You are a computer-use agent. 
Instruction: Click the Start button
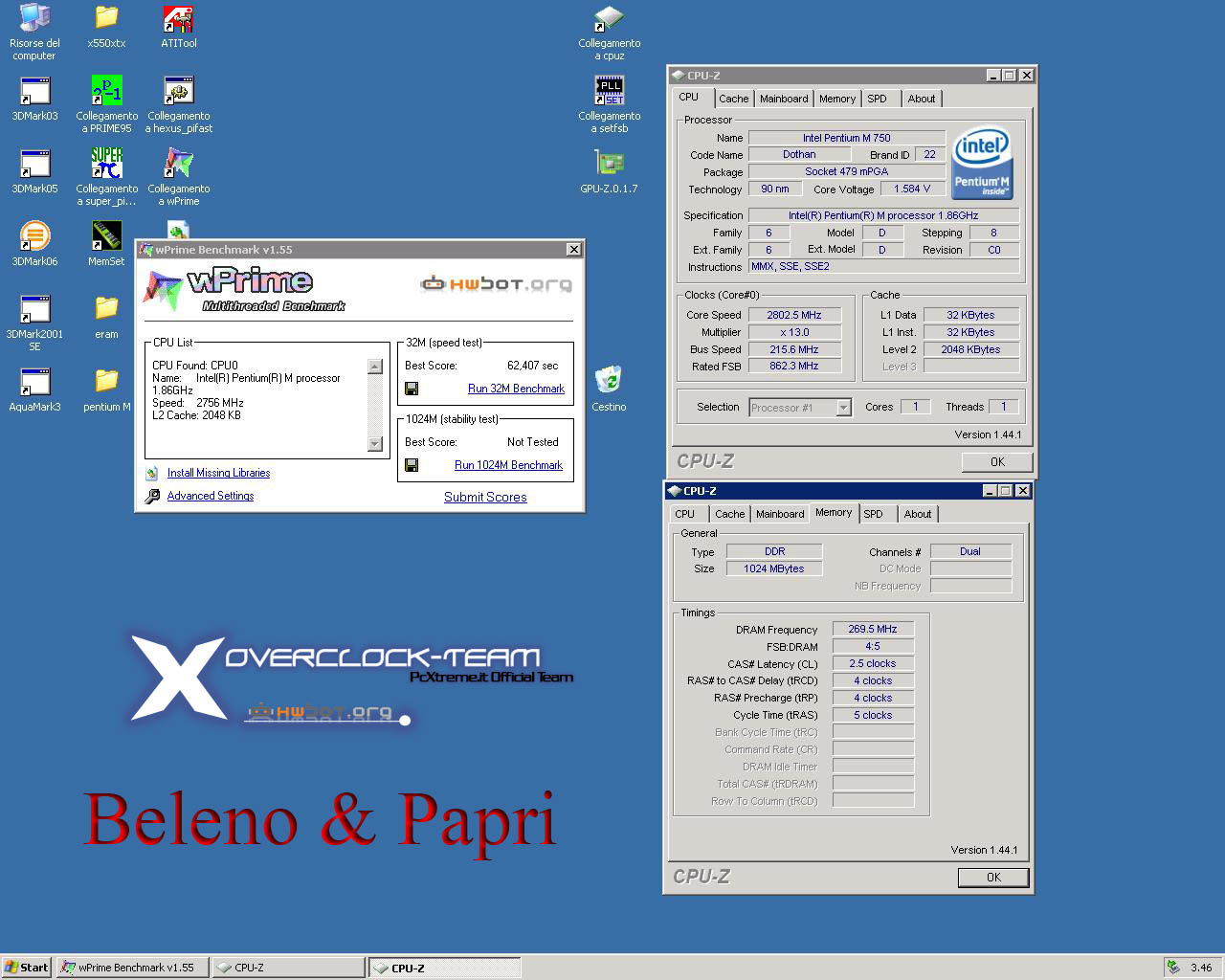27,968
